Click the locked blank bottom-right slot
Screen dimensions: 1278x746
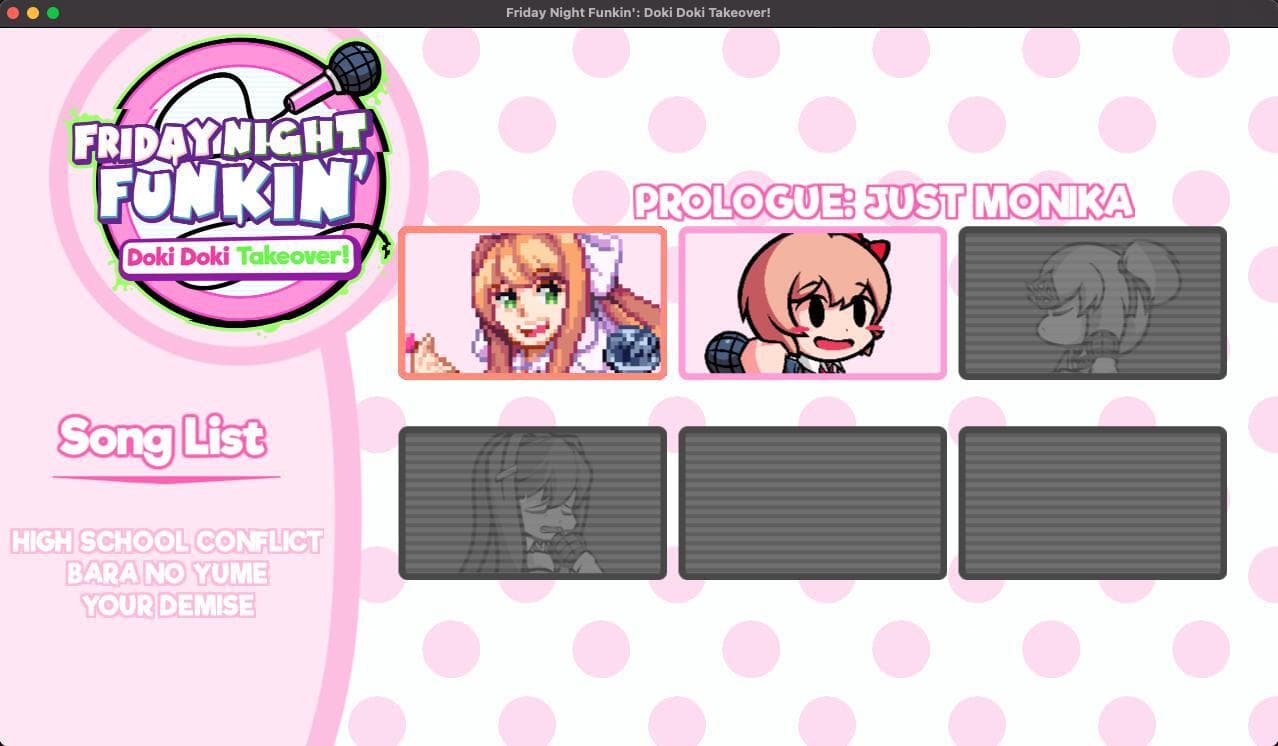pos(1092,503)
